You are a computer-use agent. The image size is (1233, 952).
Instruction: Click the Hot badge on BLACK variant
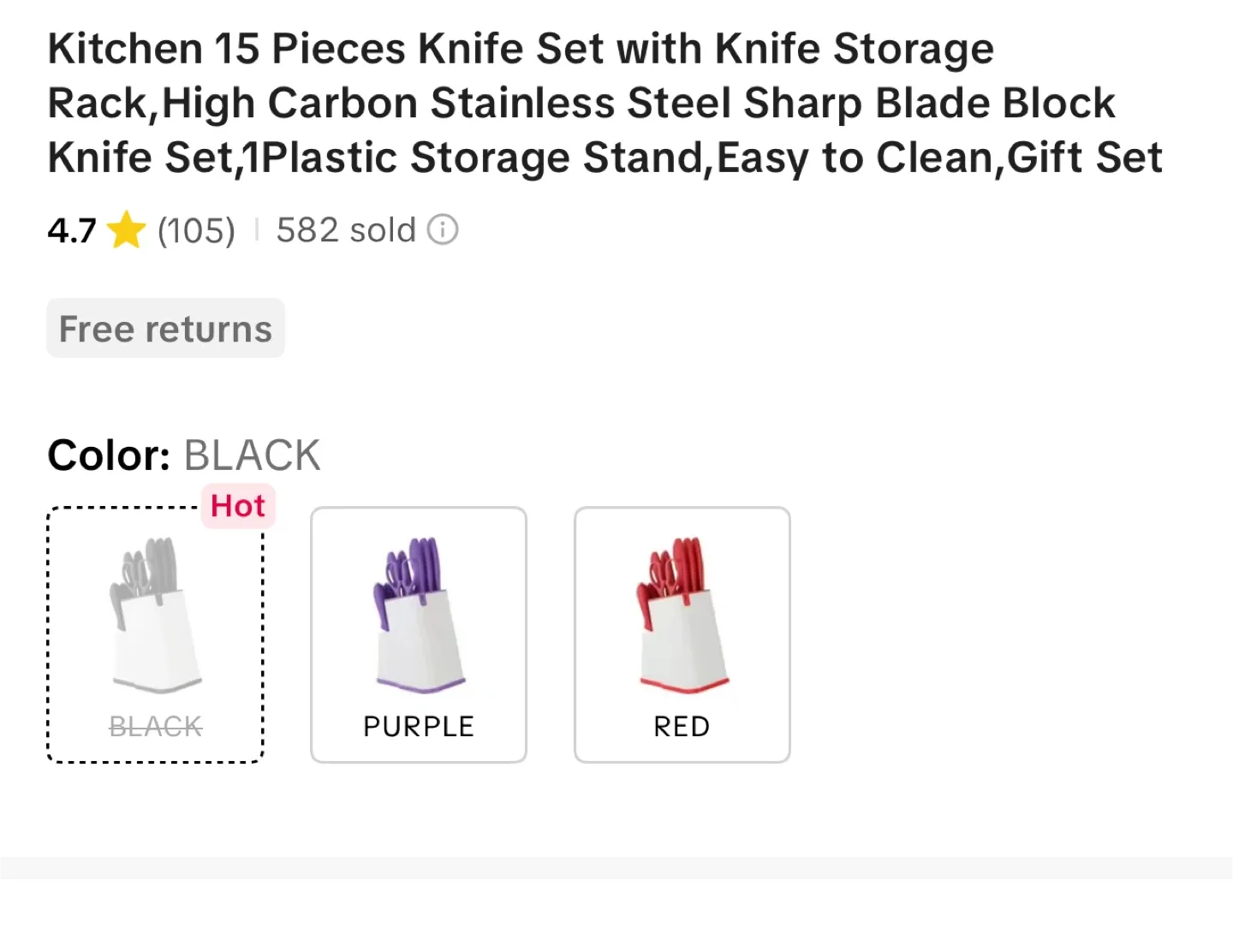coord(237,505)
